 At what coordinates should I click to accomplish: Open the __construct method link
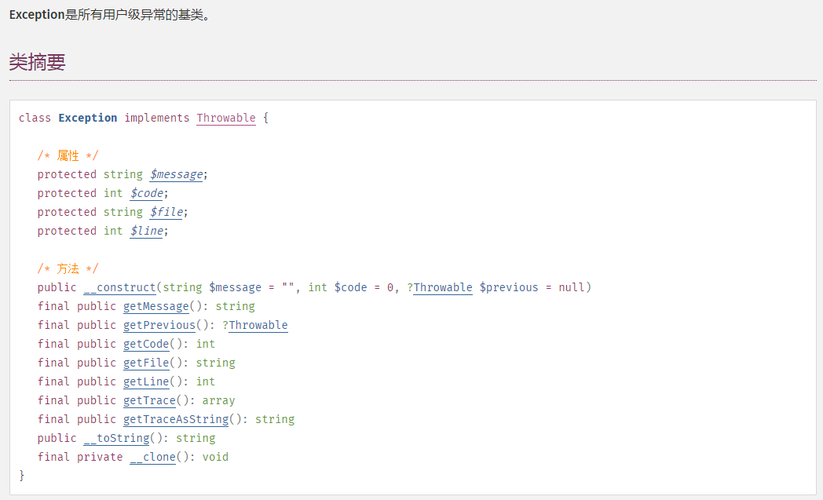pos(120,288)
